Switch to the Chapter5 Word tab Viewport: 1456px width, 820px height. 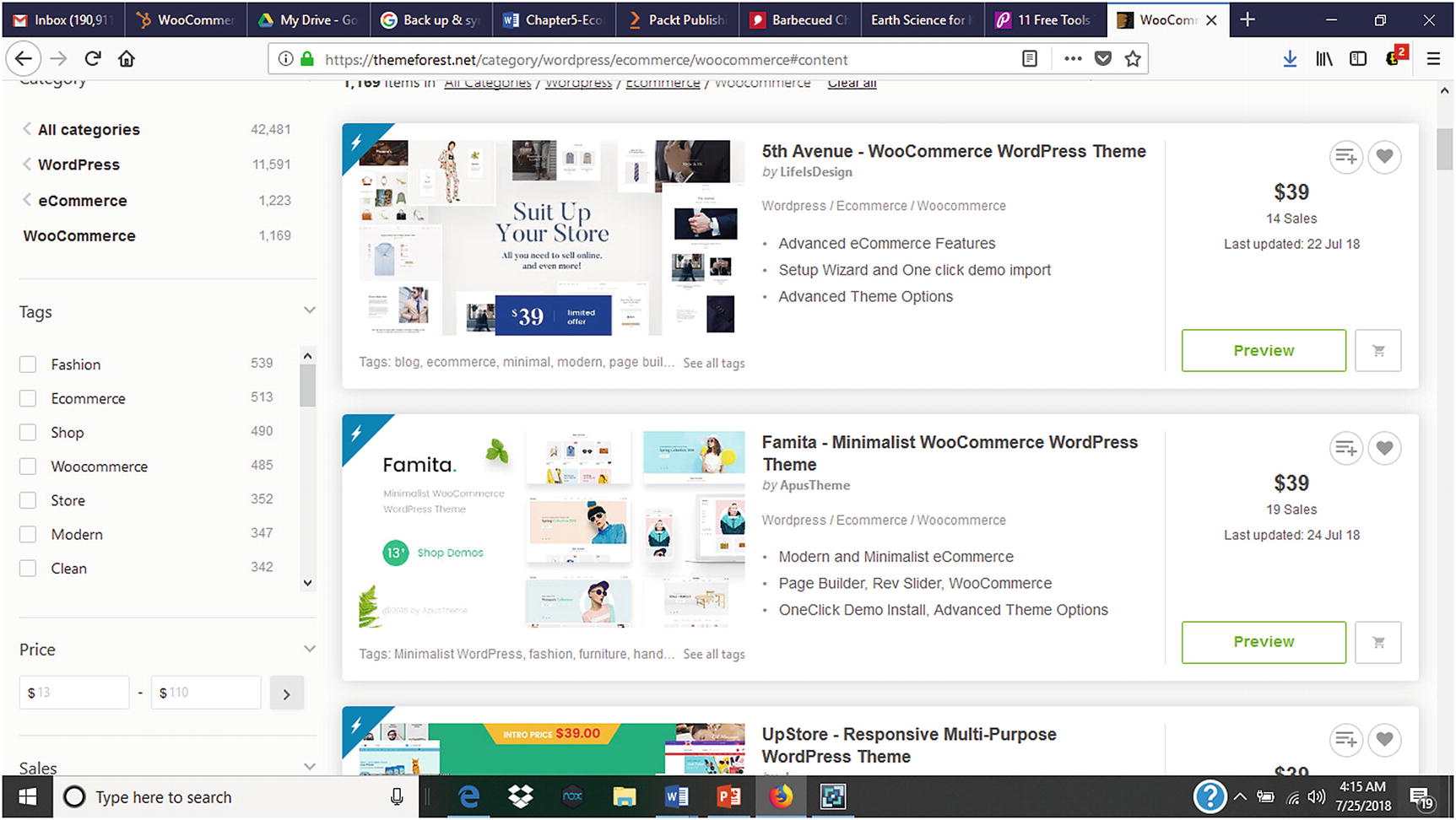pos(554,19)
